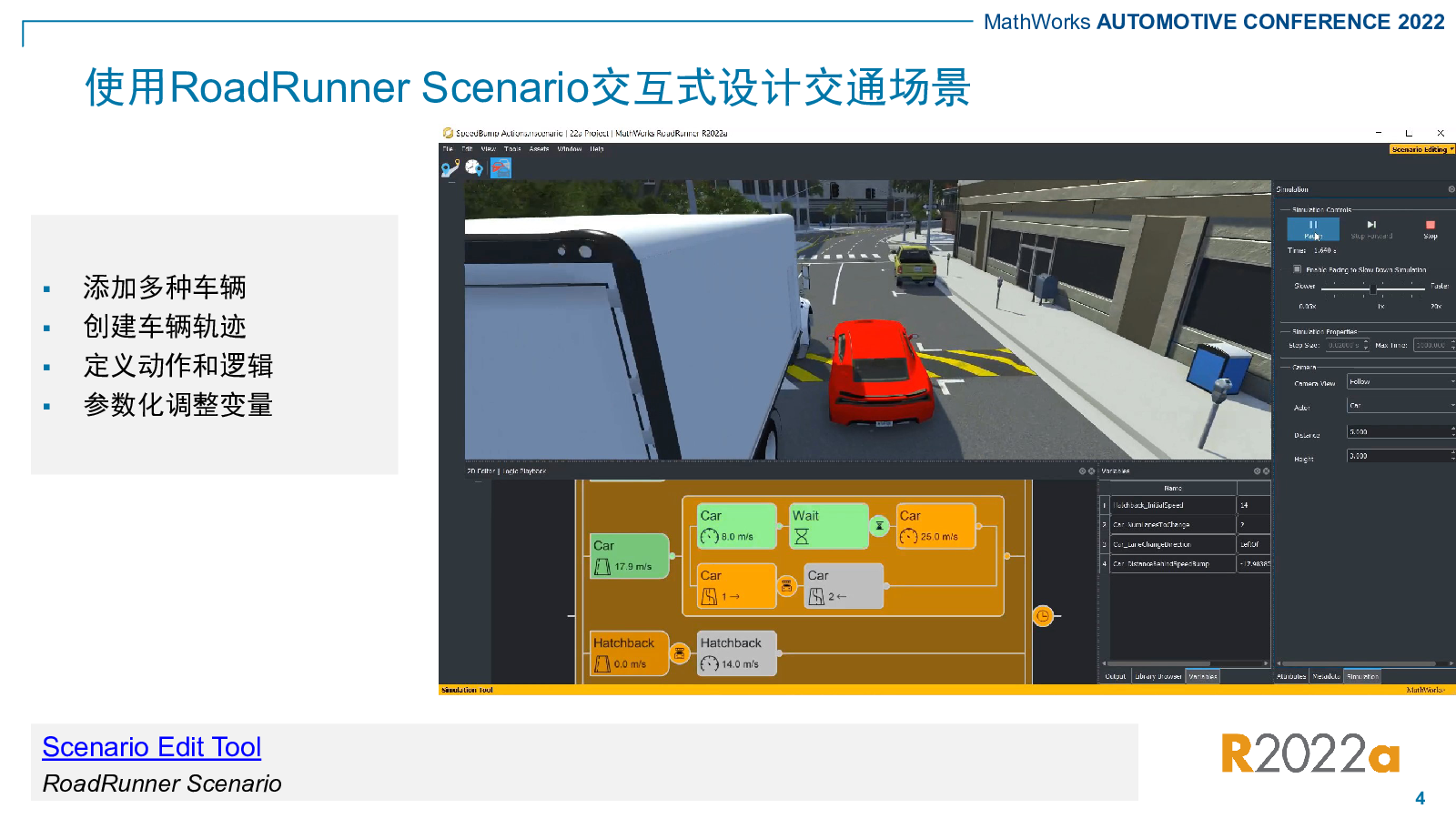
Task: Stop the simulation
Action: (x=1431, y=228)
